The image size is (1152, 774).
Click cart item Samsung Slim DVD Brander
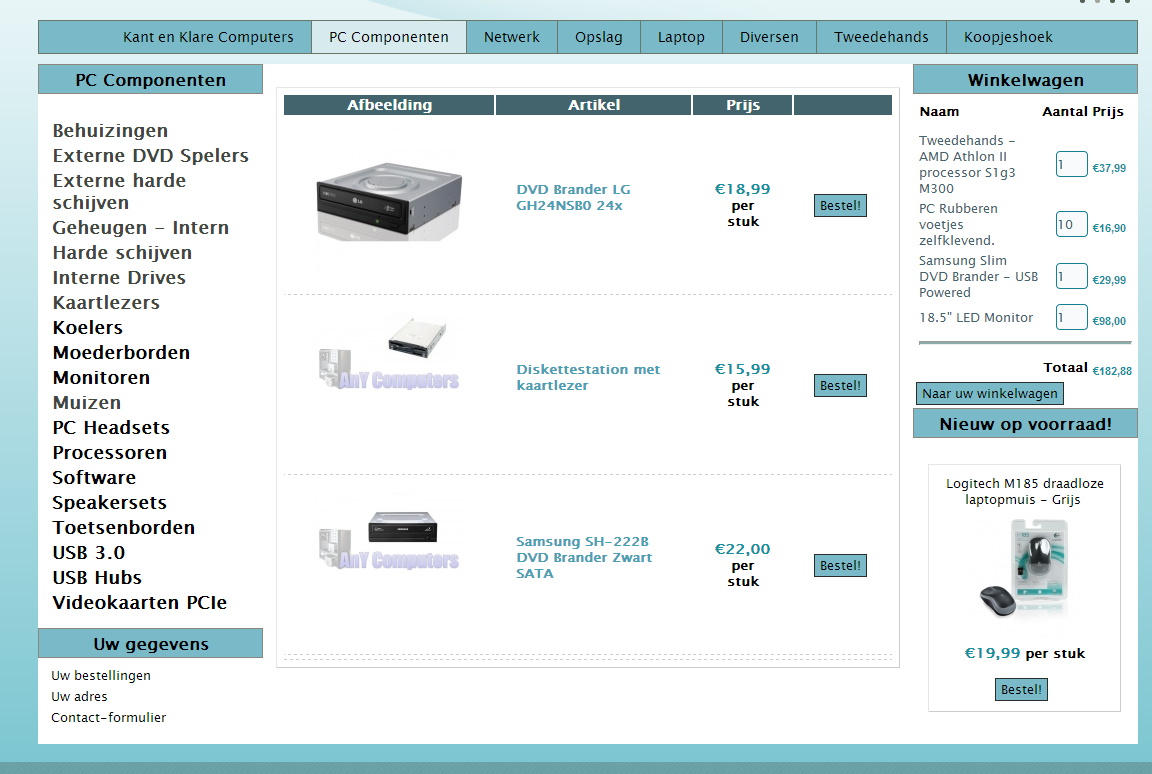point(978,276)
